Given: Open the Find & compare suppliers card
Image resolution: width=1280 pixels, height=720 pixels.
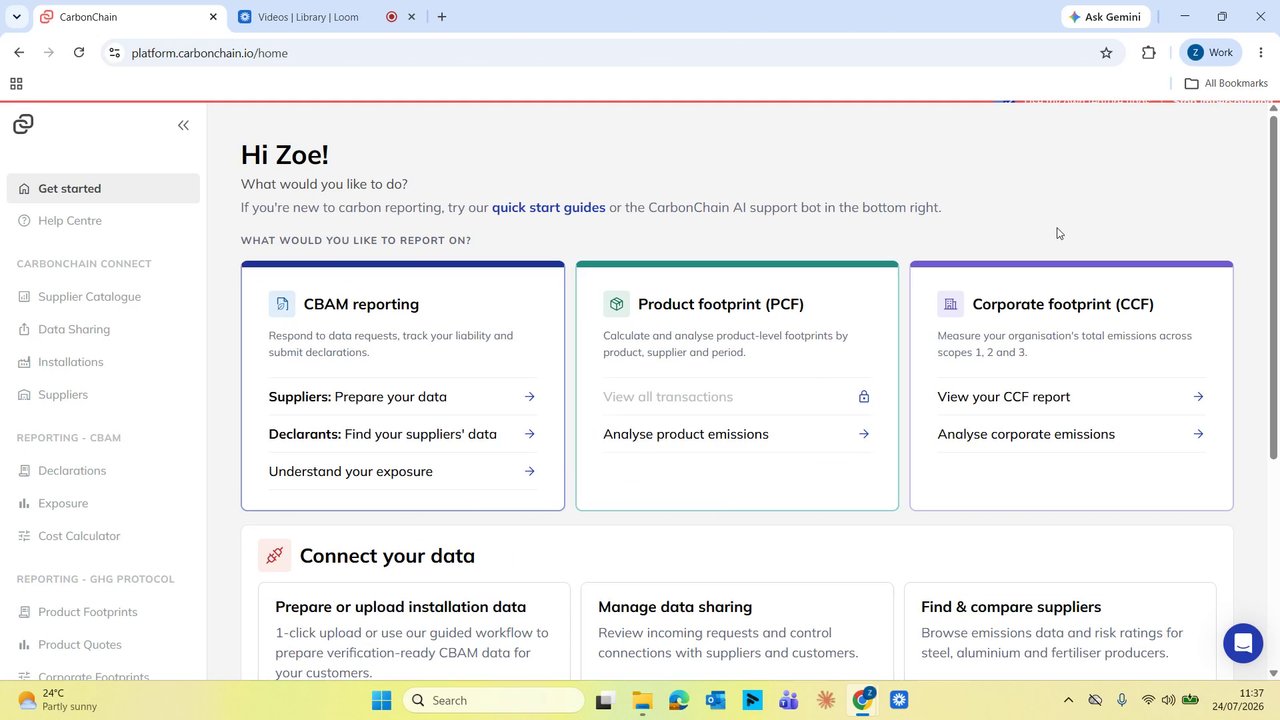Looking at the screenshot, I should [1060, 632].
